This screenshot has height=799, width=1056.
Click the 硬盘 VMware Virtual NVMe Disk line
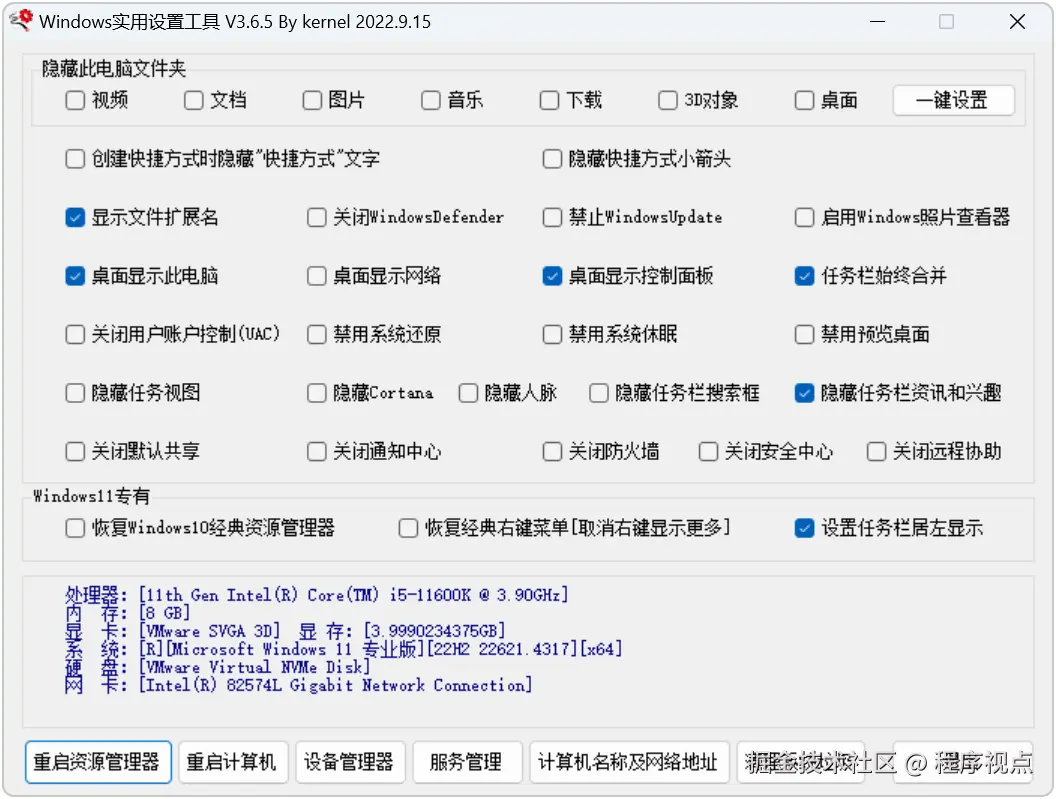(218, 668)
